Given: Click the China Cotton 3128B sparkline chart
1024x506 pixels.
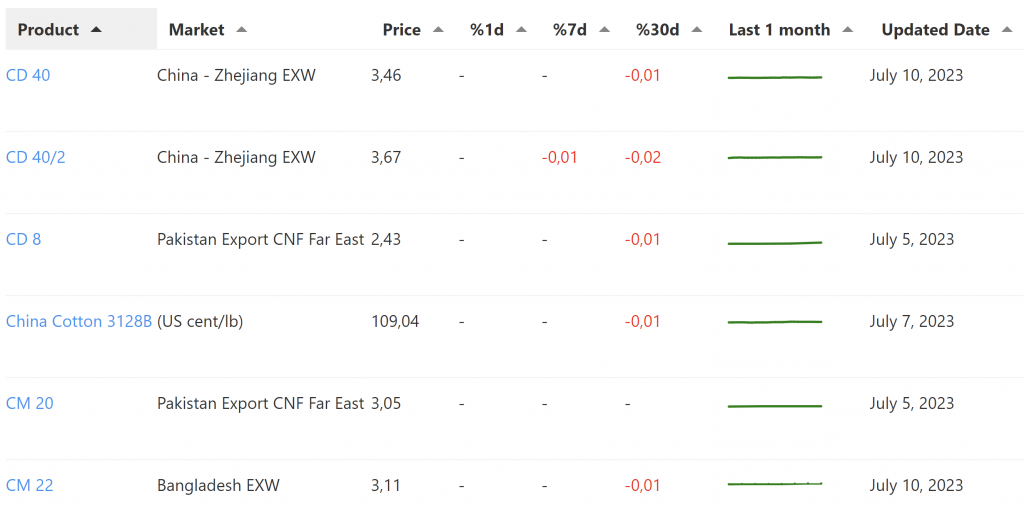Looking at the screenshot, I should point(775,322).
